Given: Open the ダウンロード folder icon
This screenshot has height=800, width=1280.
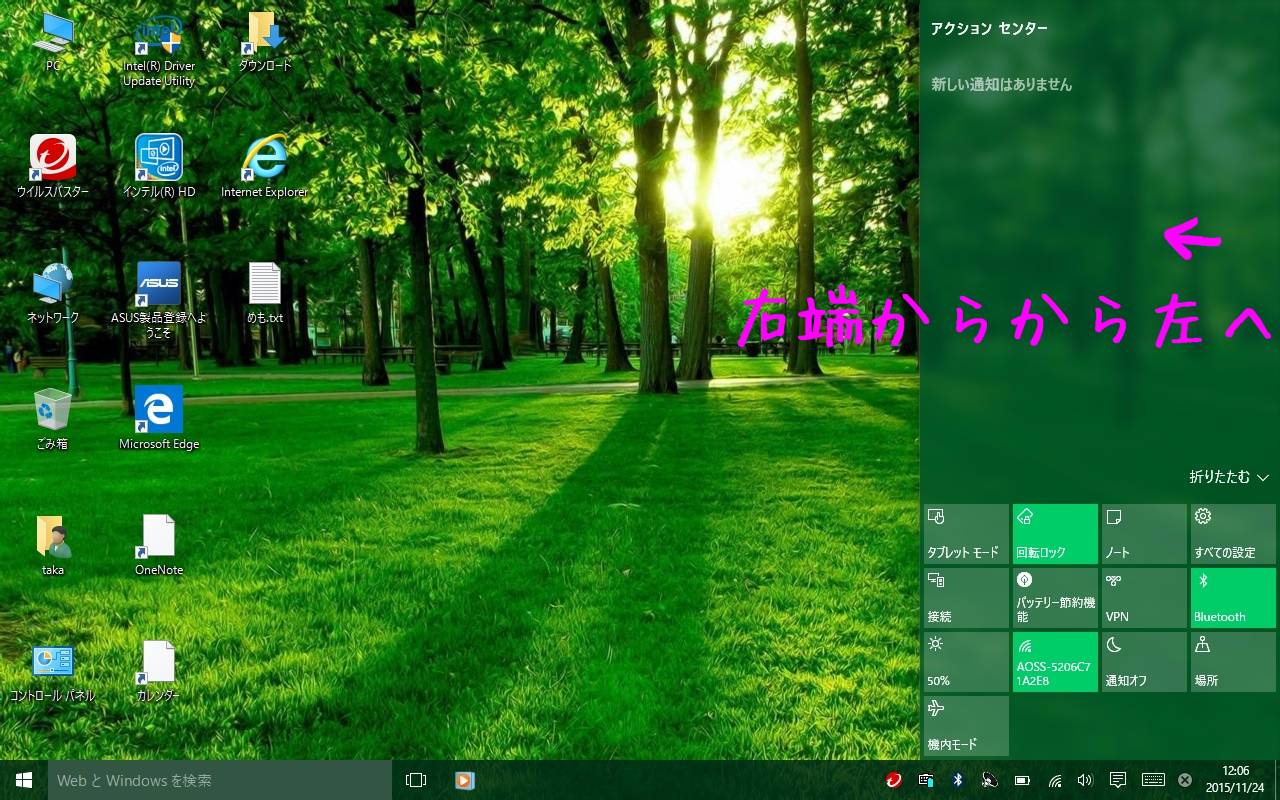Looking at the screenshot, I should point(265,42).
